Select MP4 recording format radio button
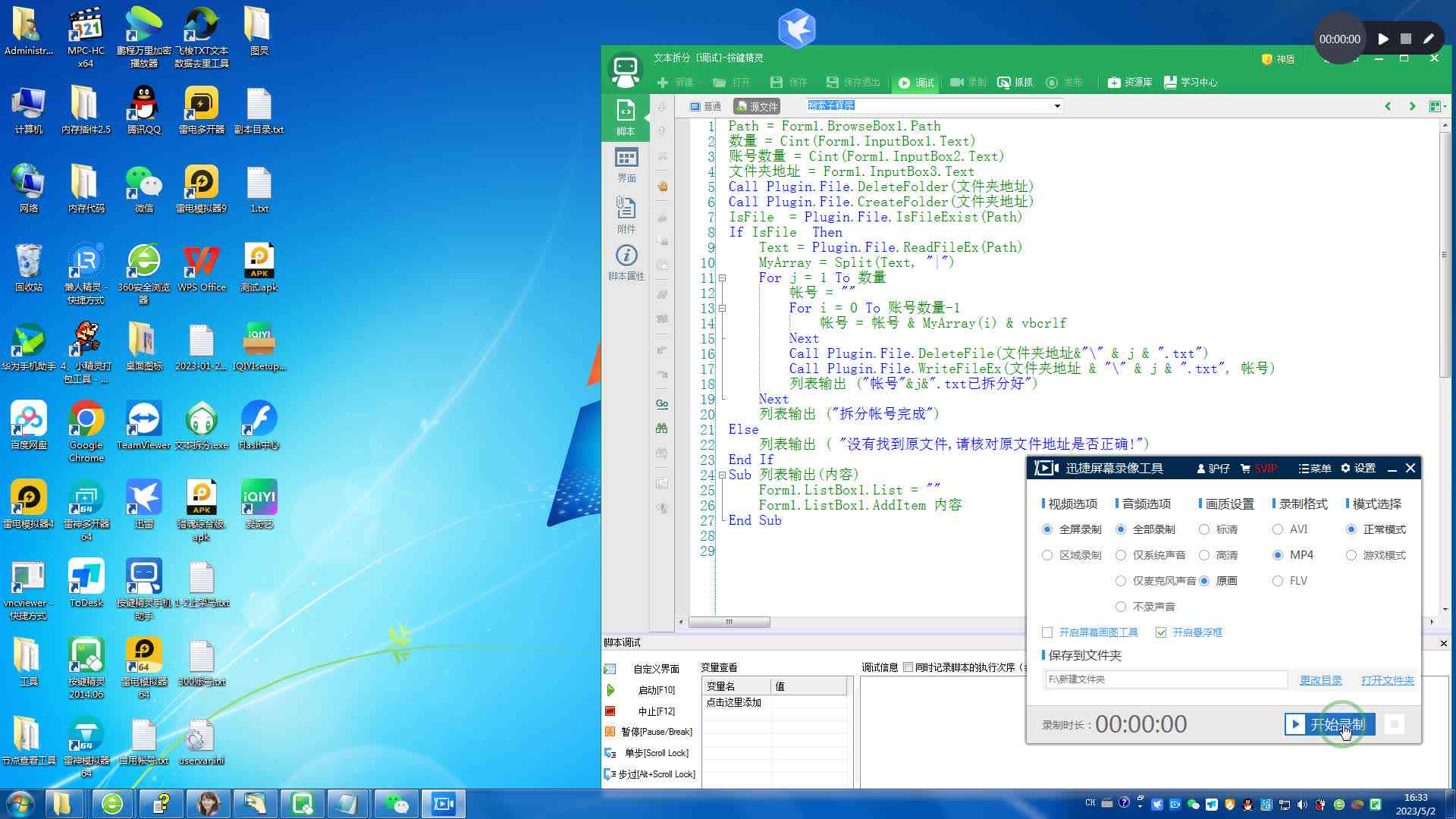1456x819 pixels. (x=1278, y=555)
